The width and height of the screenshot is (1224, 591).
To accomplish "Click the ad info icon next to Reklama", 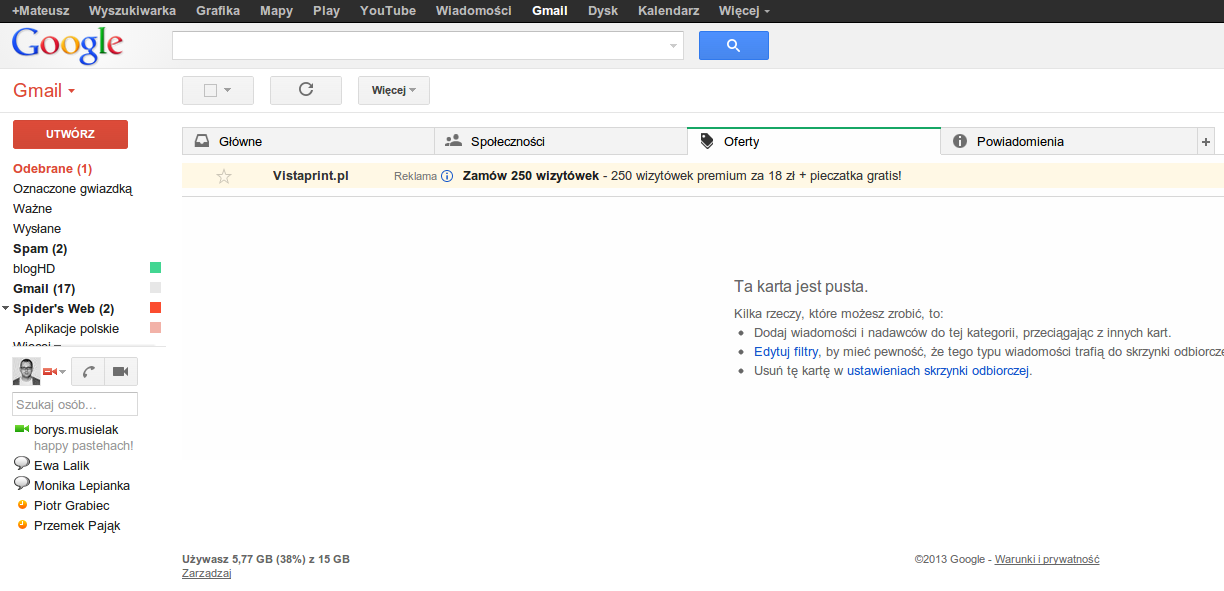I will click(447, 176).
